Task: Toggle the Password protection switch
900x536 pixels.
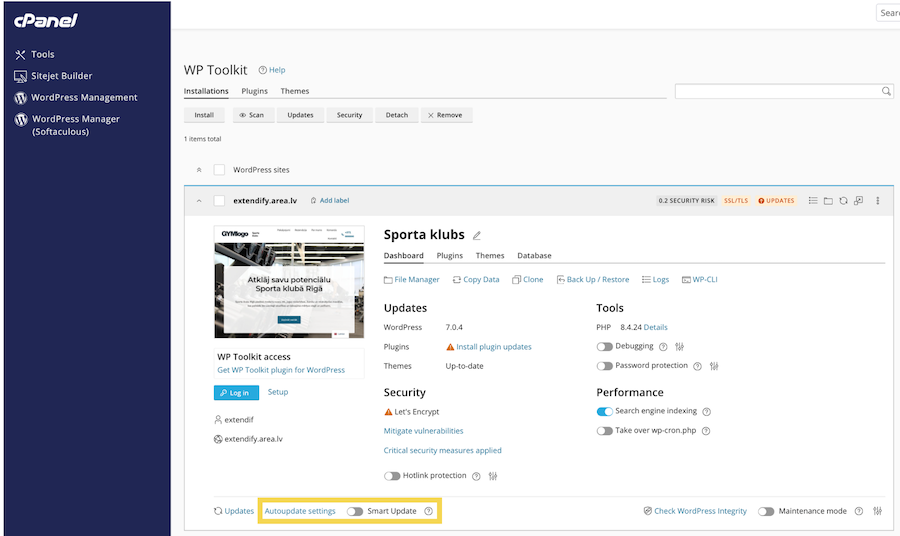Action: click(604, 366)
